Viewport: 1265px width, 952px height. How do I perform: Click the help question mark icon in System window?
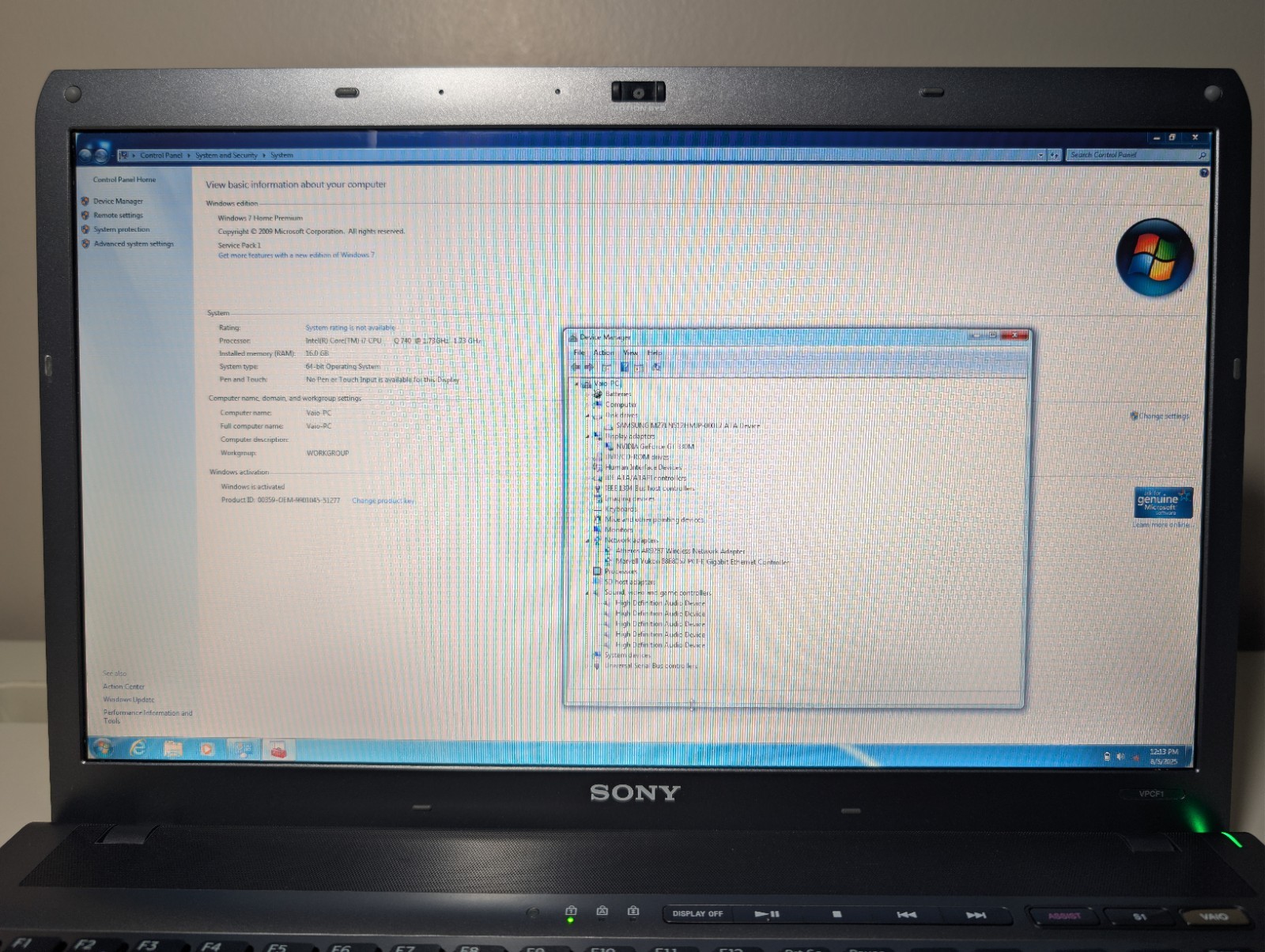[x=1203, y=172]
